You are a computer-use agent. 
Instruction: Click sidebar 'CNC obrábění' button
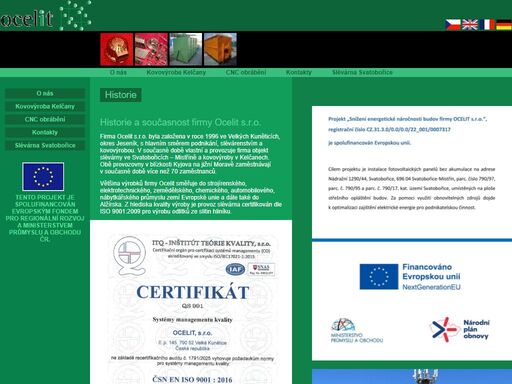coord(45,119)
